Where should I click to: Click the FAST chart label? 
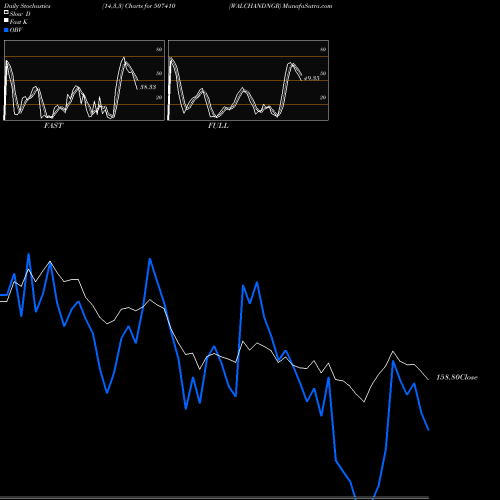53,126
